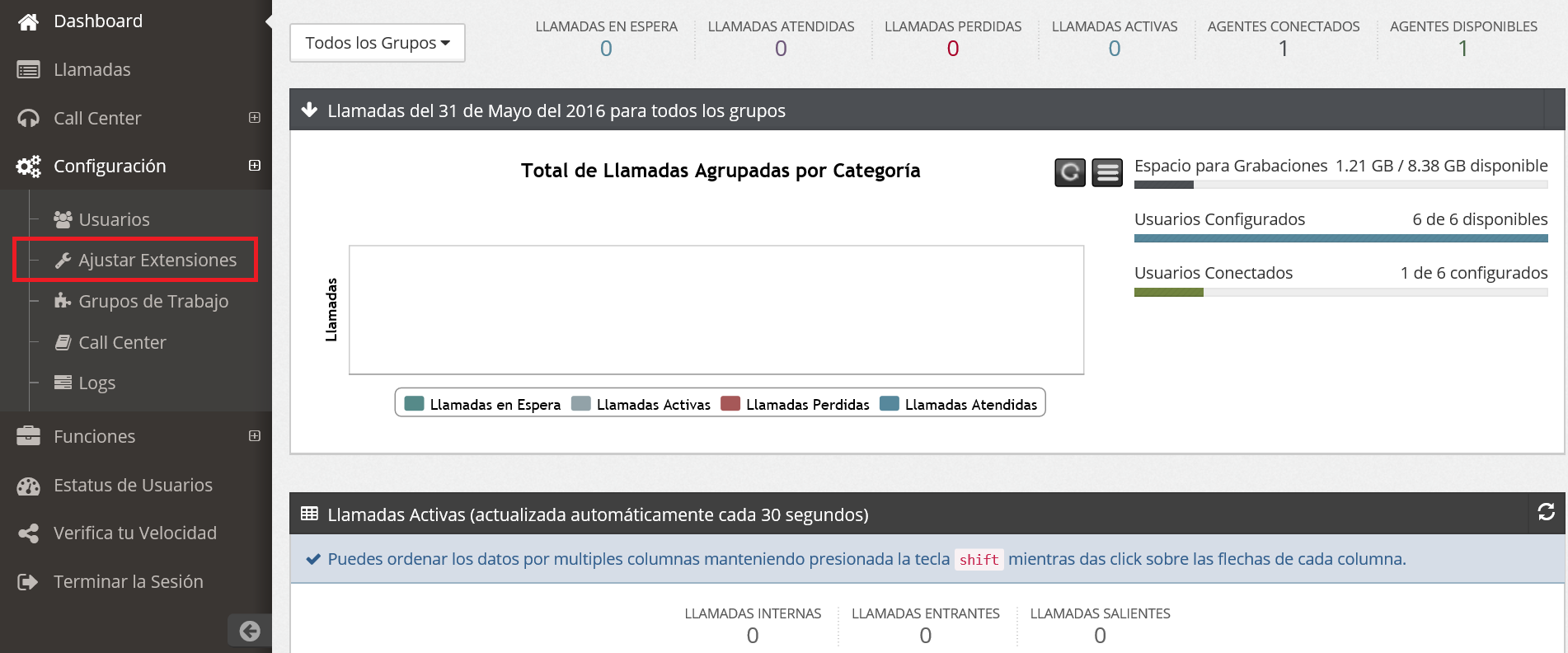Click the Funciones briefcase icon
Viewport: 1568px width, 653px height.
28,436
